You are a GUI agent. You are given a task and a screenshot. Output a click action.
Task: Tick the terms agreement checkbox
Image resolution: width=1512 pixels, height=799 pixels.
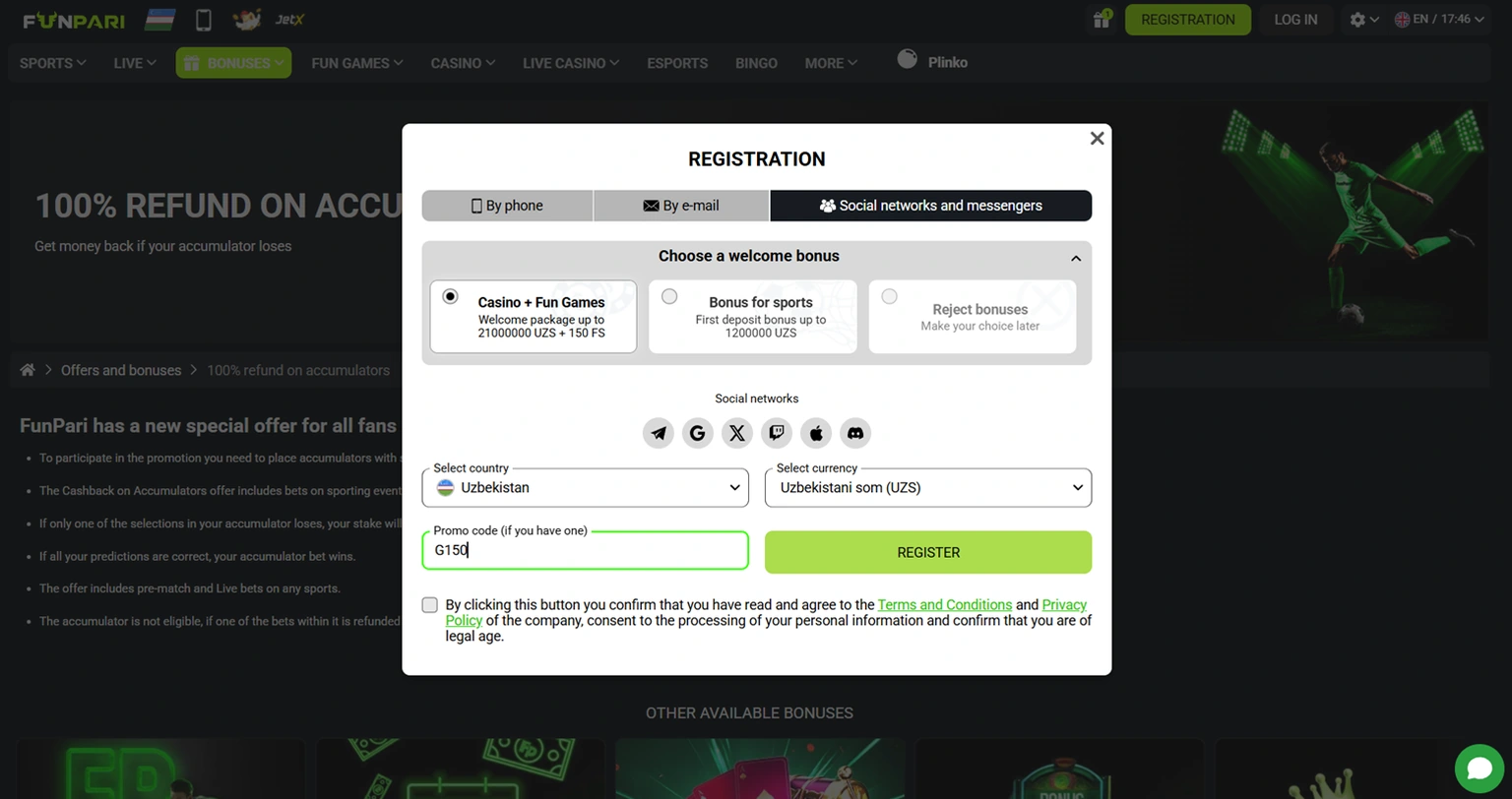pos(429,605)
